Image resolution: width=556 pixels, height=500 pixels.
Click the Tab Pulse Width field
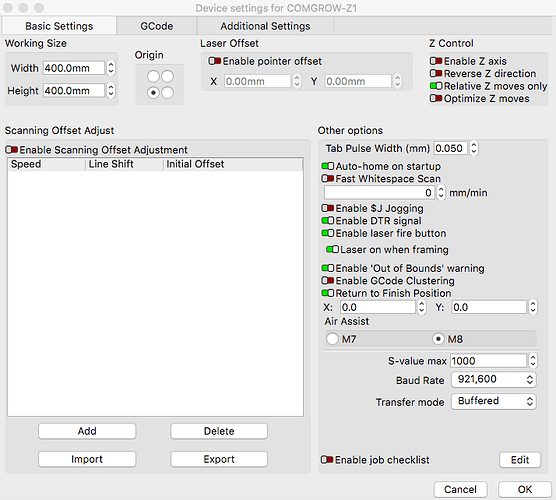click(451, 148)
